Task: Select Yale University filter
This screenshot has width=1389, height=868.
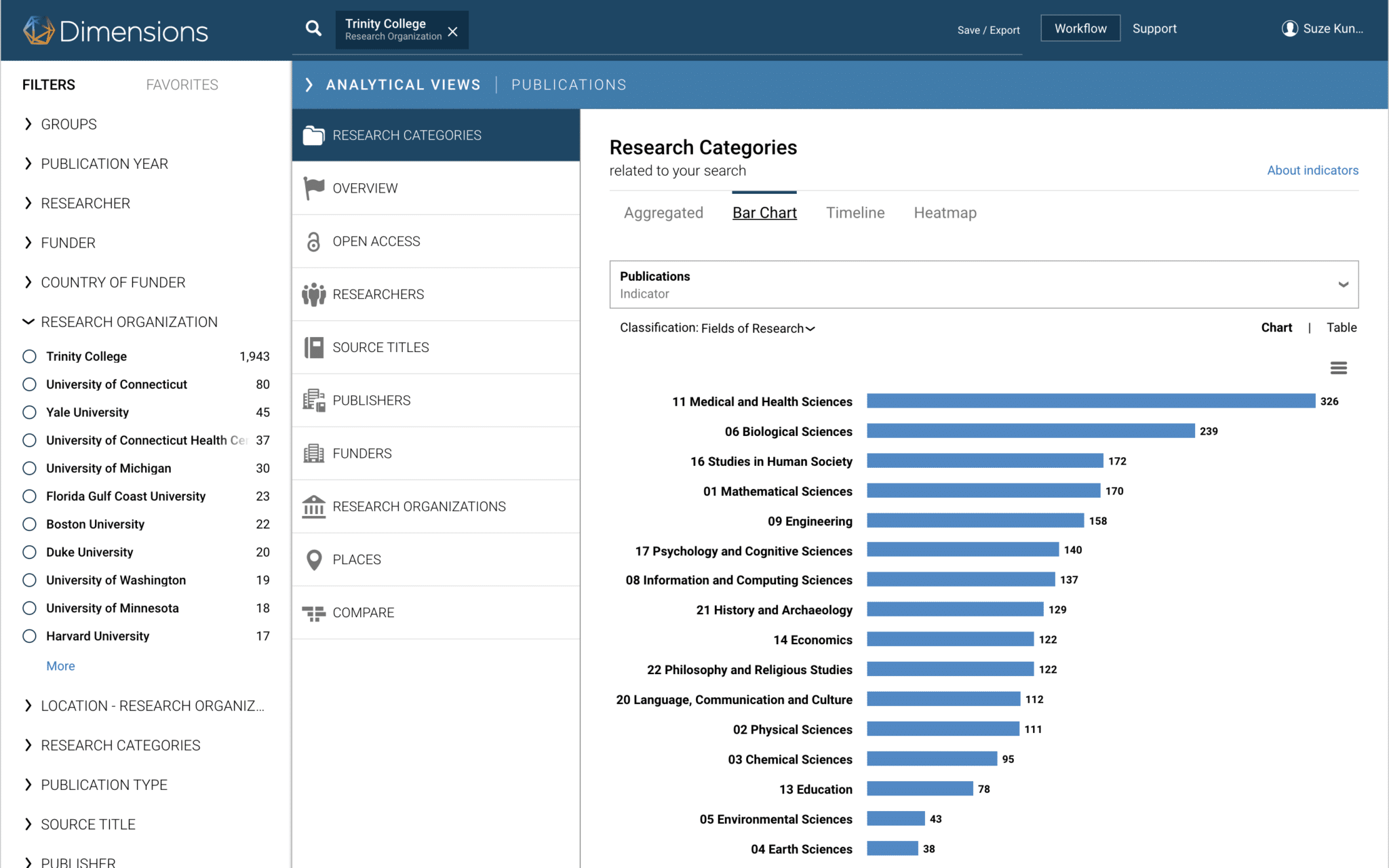Action: 29,412
